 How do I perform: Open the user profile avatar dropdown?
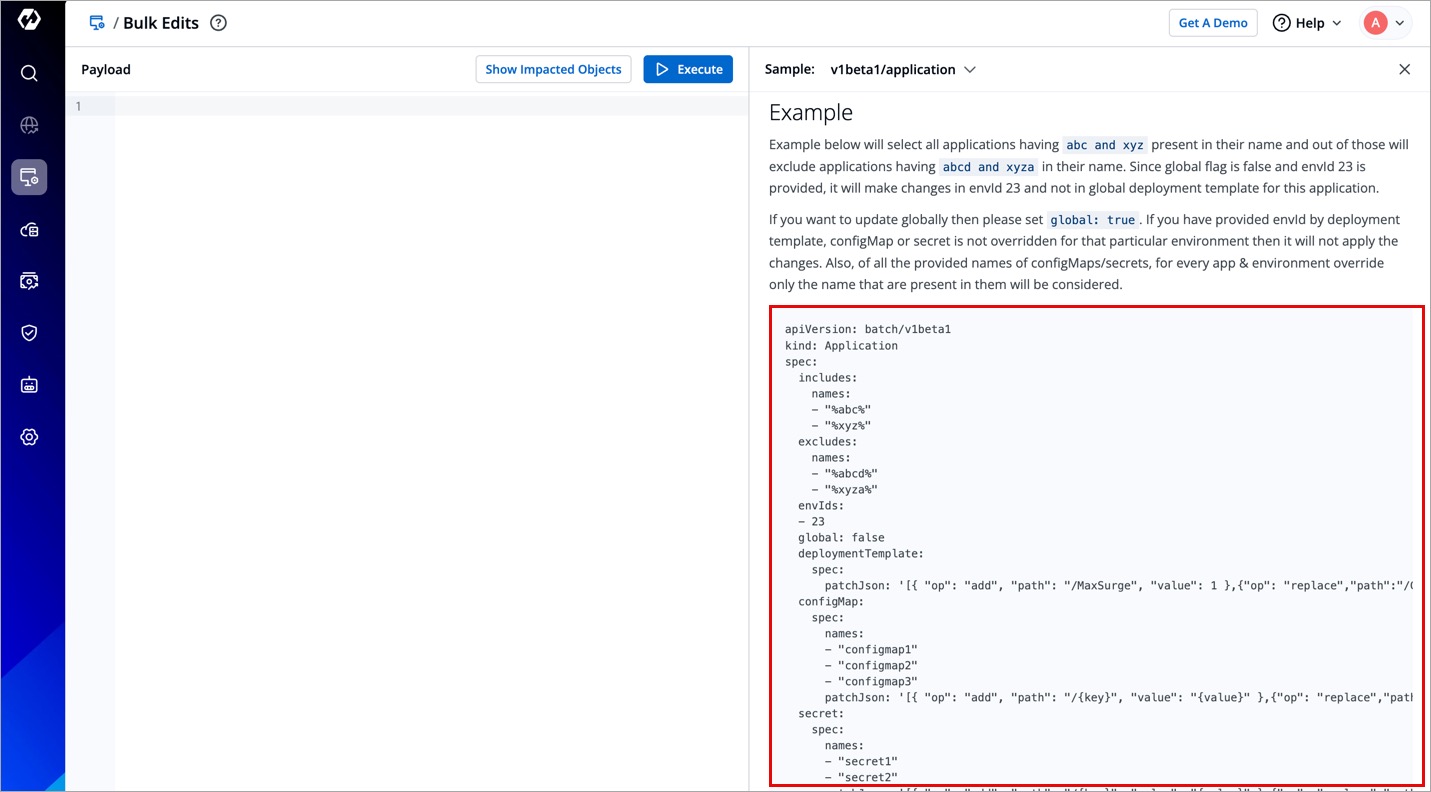click(x=1386, y=23)
